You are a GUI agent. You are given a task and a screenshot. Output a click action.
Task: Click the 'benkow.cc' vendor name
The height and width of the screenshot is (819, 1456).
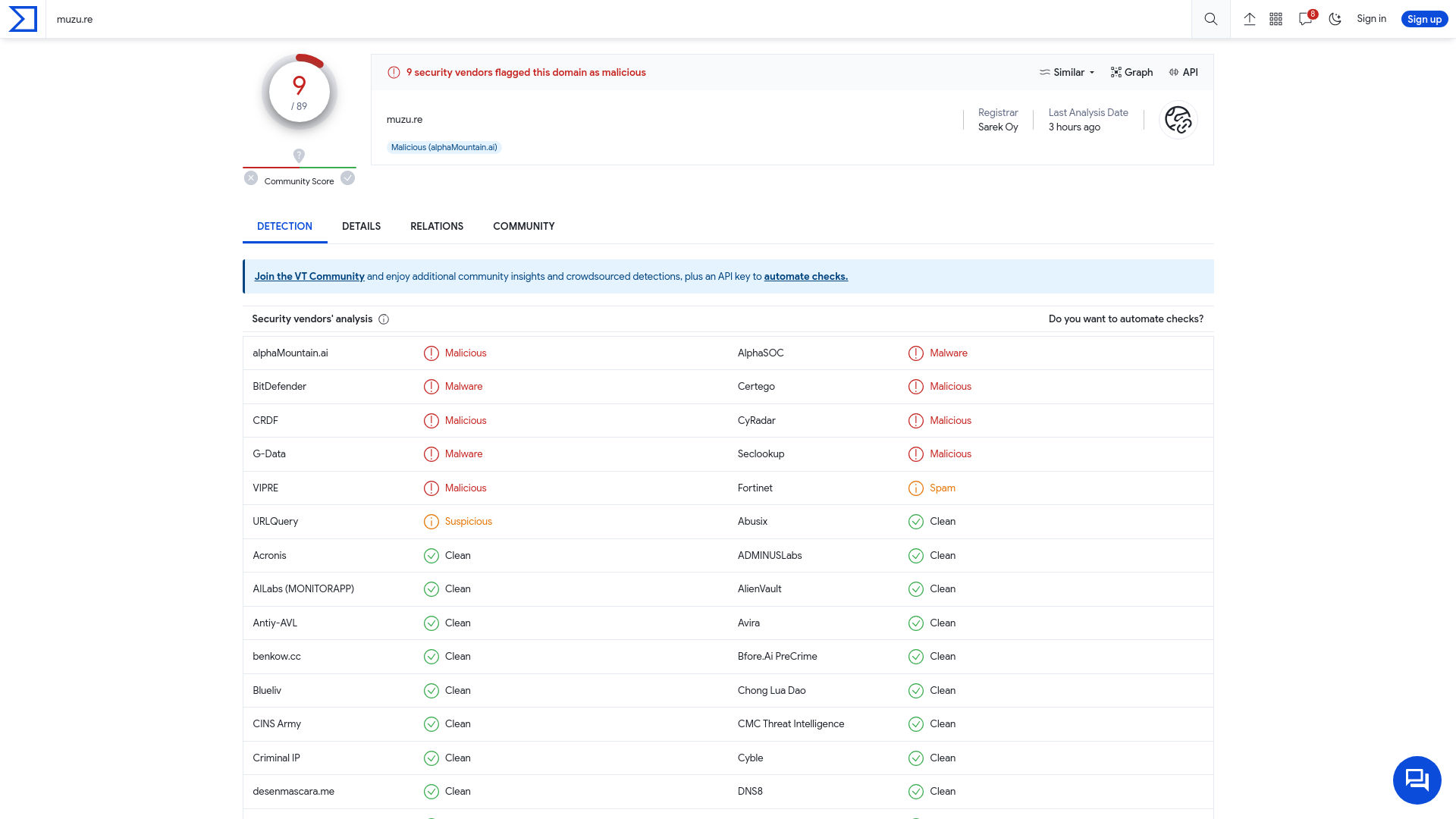[x=277, y=657]
